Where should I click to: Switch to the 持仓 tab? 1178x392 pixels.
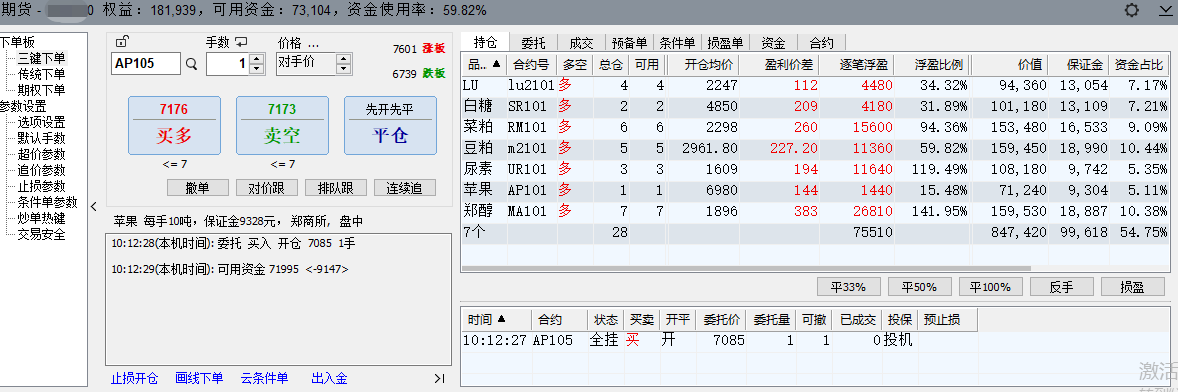[x=486, y=43]
